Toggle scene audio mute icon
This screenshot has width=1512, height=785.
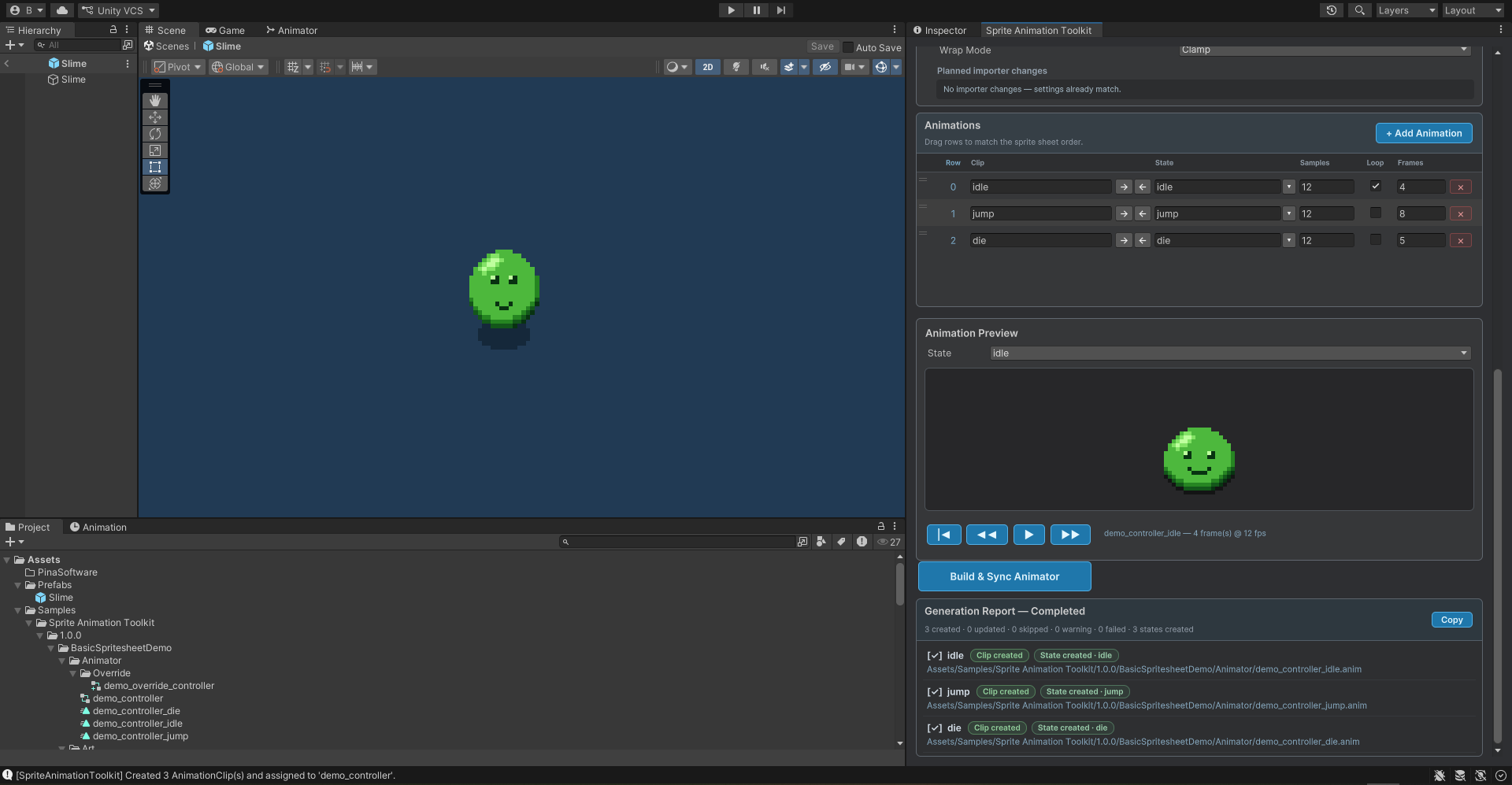point(764,67)
